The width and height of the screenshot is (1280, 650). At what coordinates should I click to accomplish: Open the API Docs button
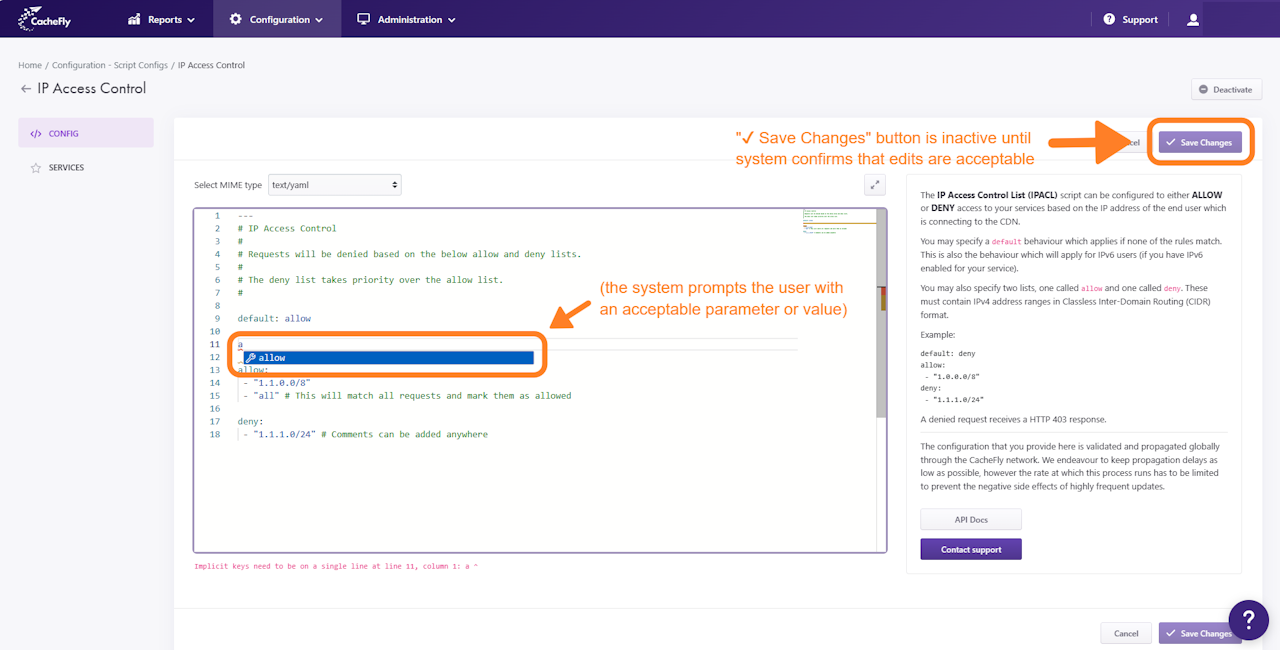pos(971,519)
